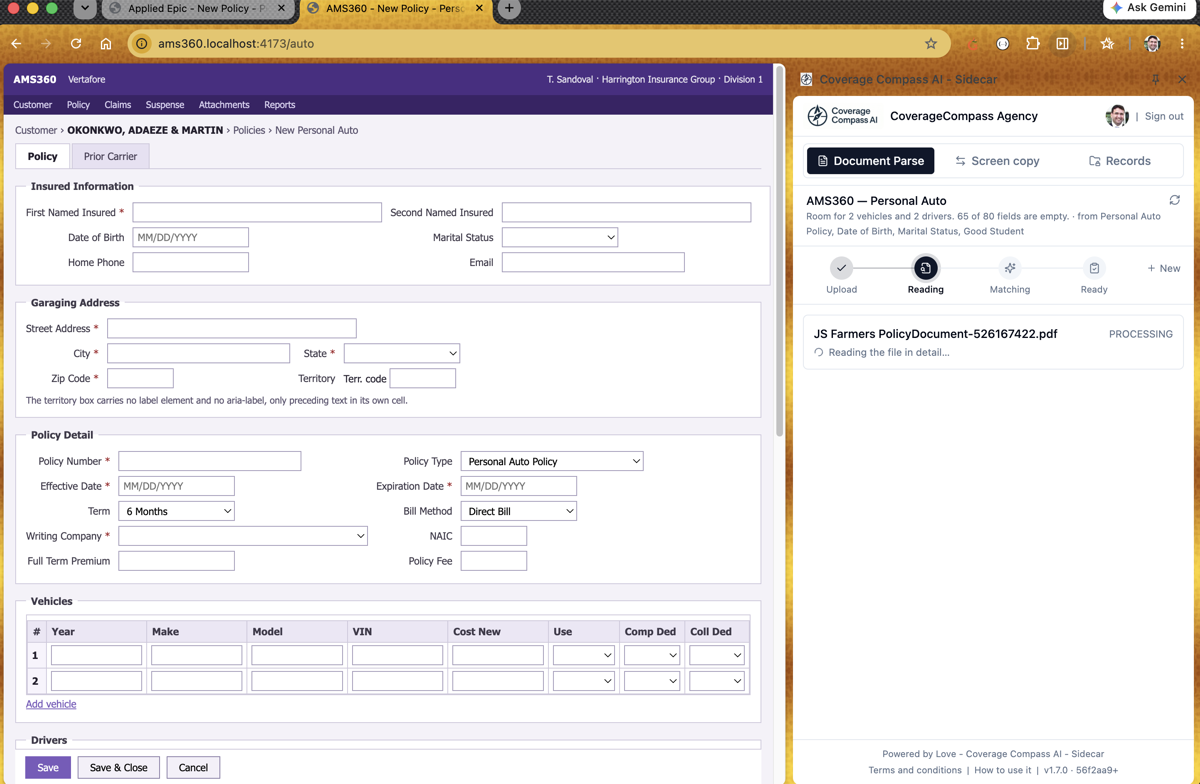Bookmark this page with star icon
Image resolution: width=1200 pixels, height=784 pixels.
click(931, 44)
